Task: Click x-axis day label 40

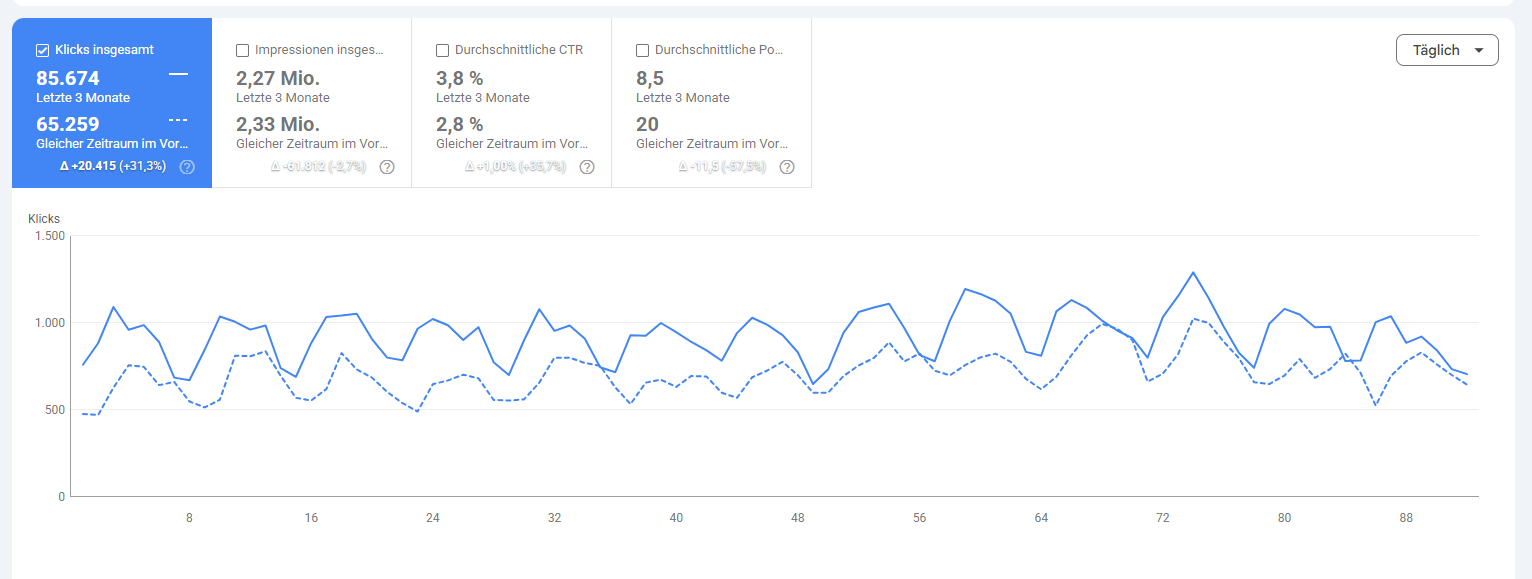Action: (x=676, y=518)
